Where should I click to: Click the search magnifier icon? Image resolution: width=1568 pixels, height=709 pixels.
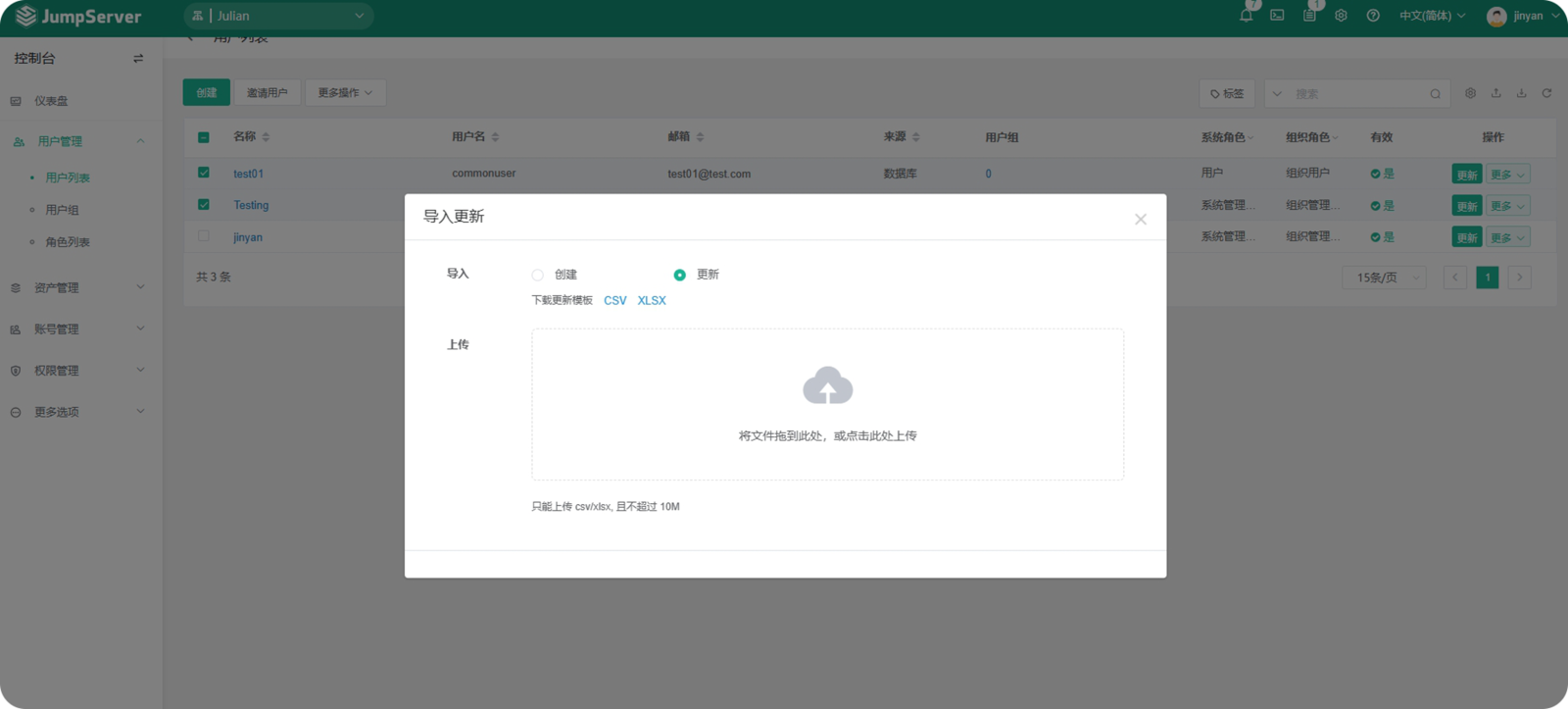(1435, 94)
